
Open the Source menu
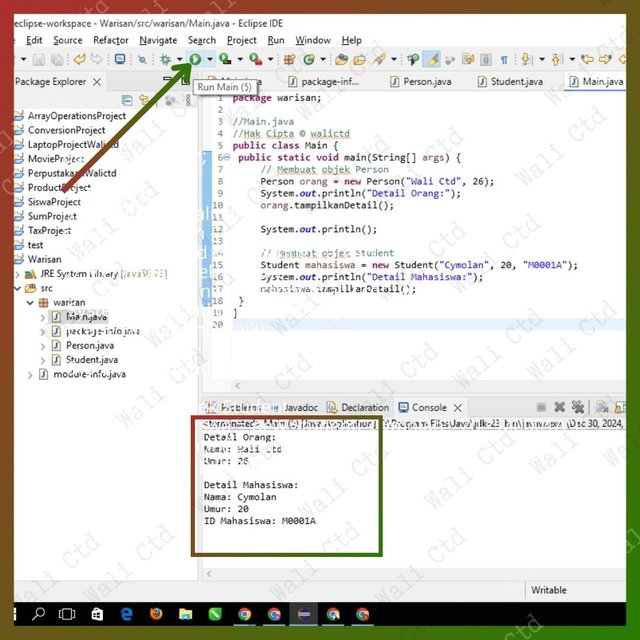tap(67, 40)
